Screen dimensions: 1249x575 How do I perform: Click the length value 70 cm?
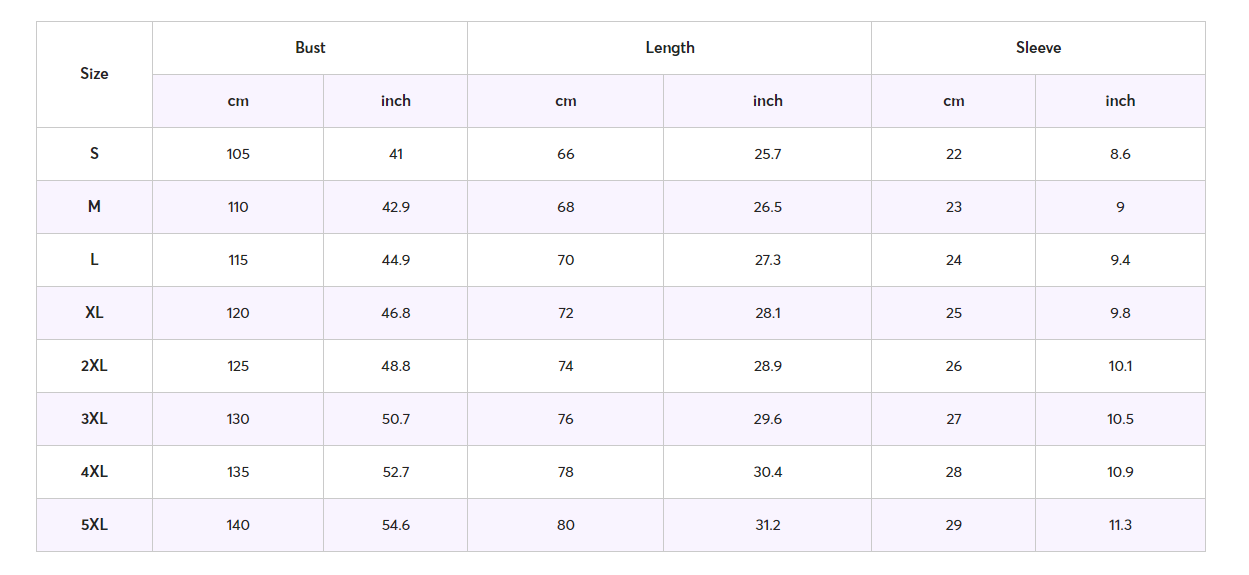click(x=566, y=260)
